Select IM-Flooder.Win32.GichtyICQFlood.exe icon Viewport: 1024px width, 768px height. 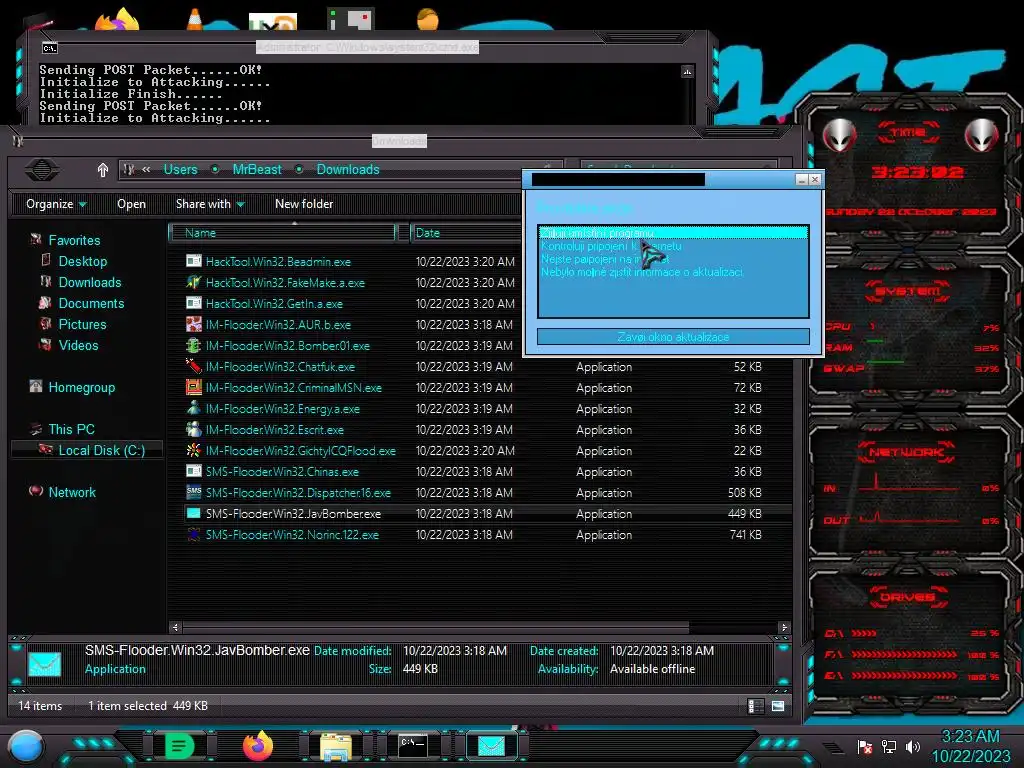click(193, 450)
